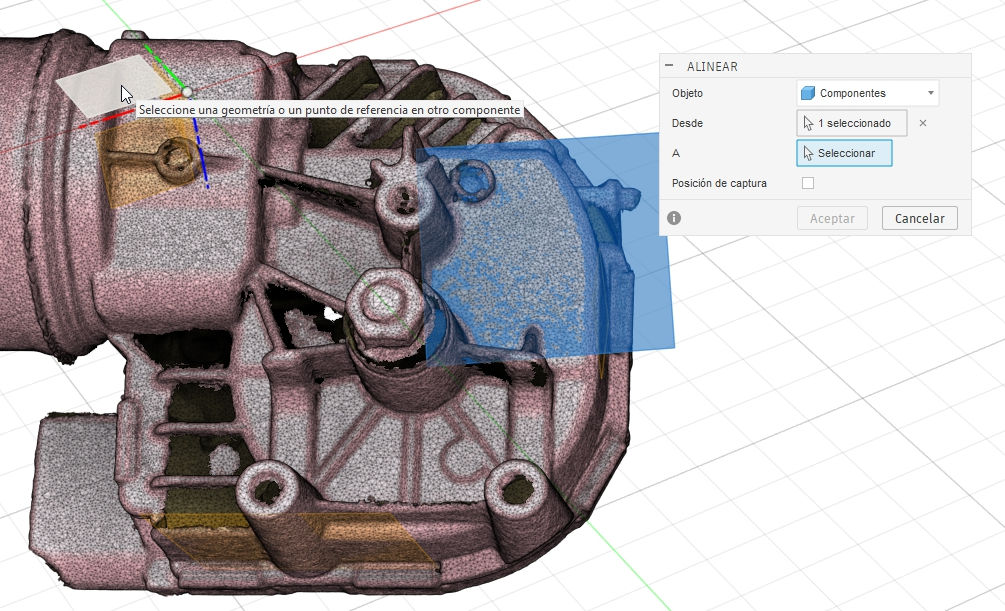Screen dimensions: 1005x611
Task: Collapse the ALINEAR dialog with the minus icon
Action: [x=670, y=66]
